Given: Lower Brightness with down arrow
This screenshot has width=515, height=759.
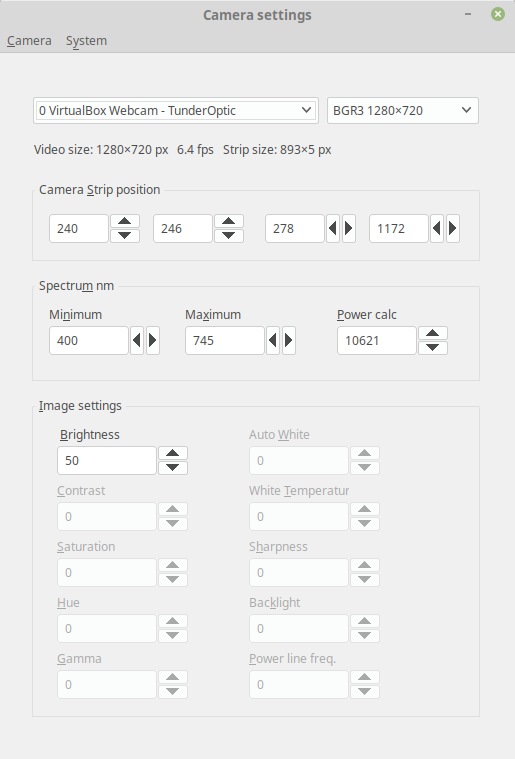Looking at the screenshot, I should tap(173, 467).
